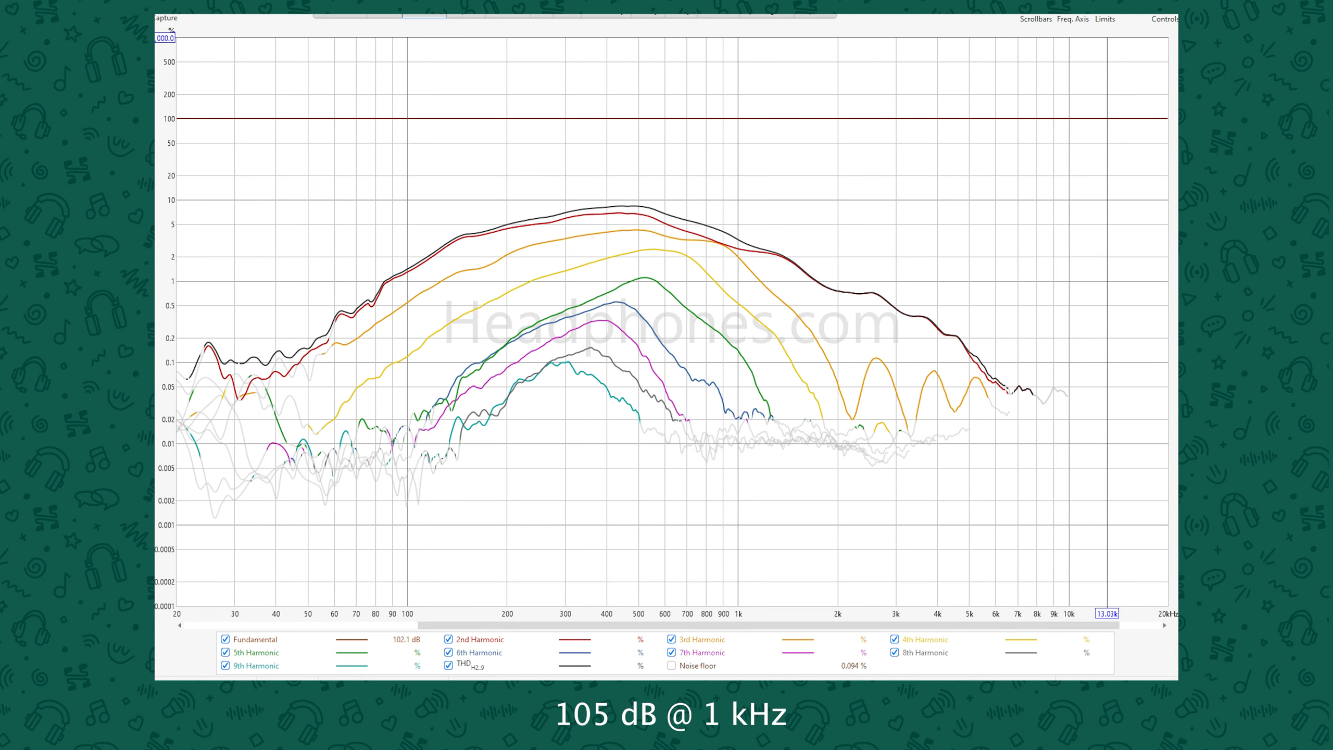Click the horizontal scrollbar left arrow
This screenshot has height=750, width=1333.
(x=180, y=626)
